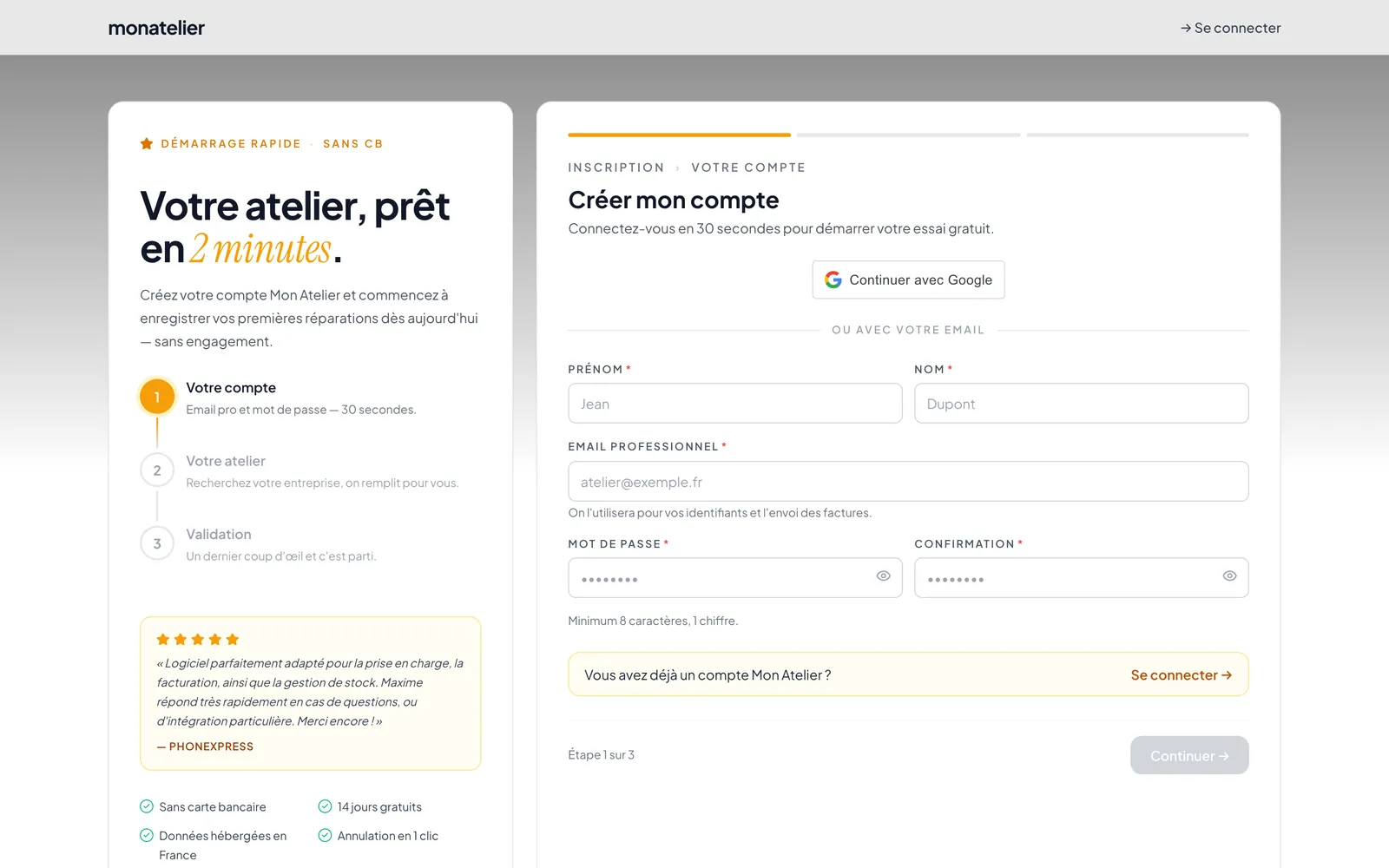1389x868 pixels.
Task: Click the checkmark beside Données hébergées en France
Action: pyautogui.click(x=147, y=835)
